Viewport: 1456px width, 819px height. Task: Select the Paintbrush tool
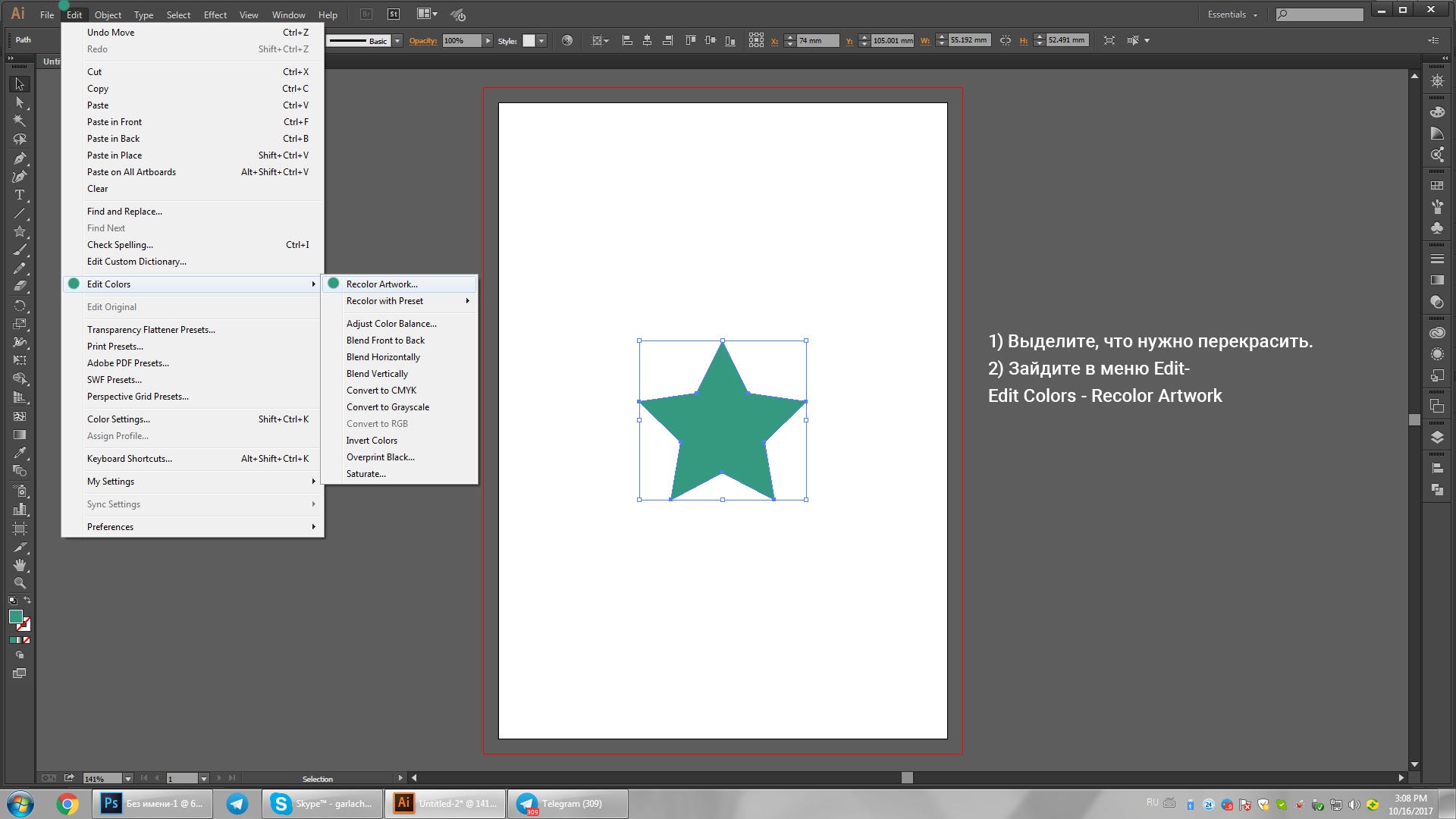(x=20, y=249)
